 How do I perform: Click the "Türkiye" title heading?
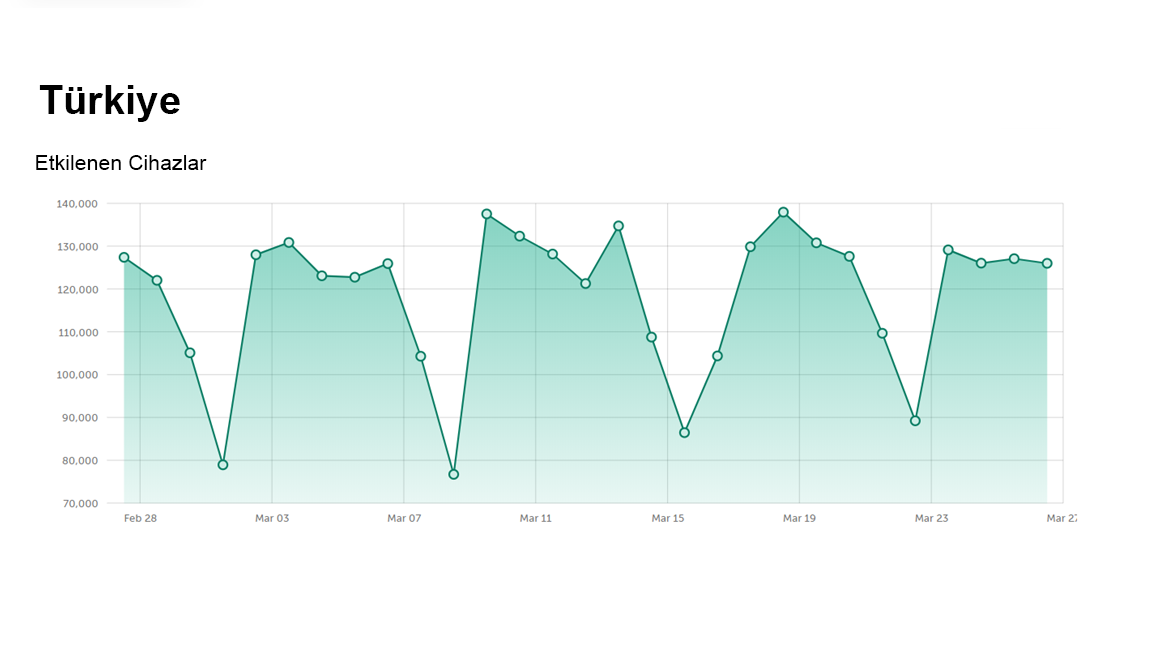coord(110,101)
